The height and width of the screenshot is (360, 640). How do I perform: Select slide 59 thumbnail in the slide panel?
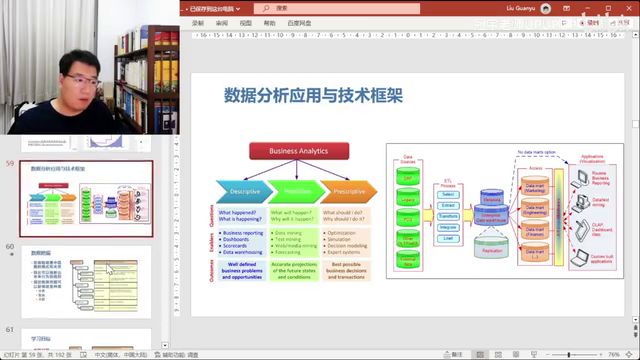coord(86,198)
